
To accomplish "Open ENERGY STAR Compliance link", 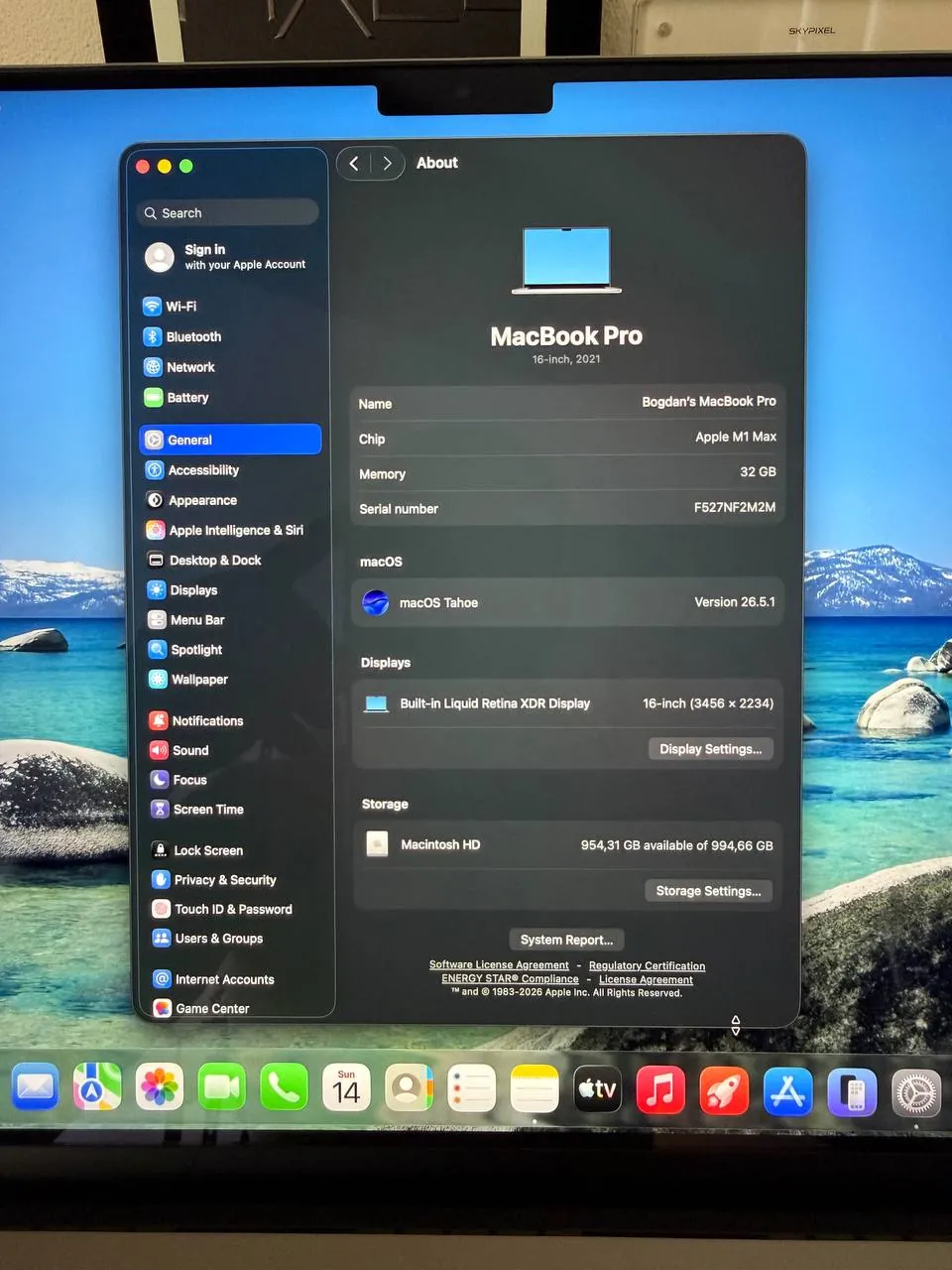I will pos(510,978).
